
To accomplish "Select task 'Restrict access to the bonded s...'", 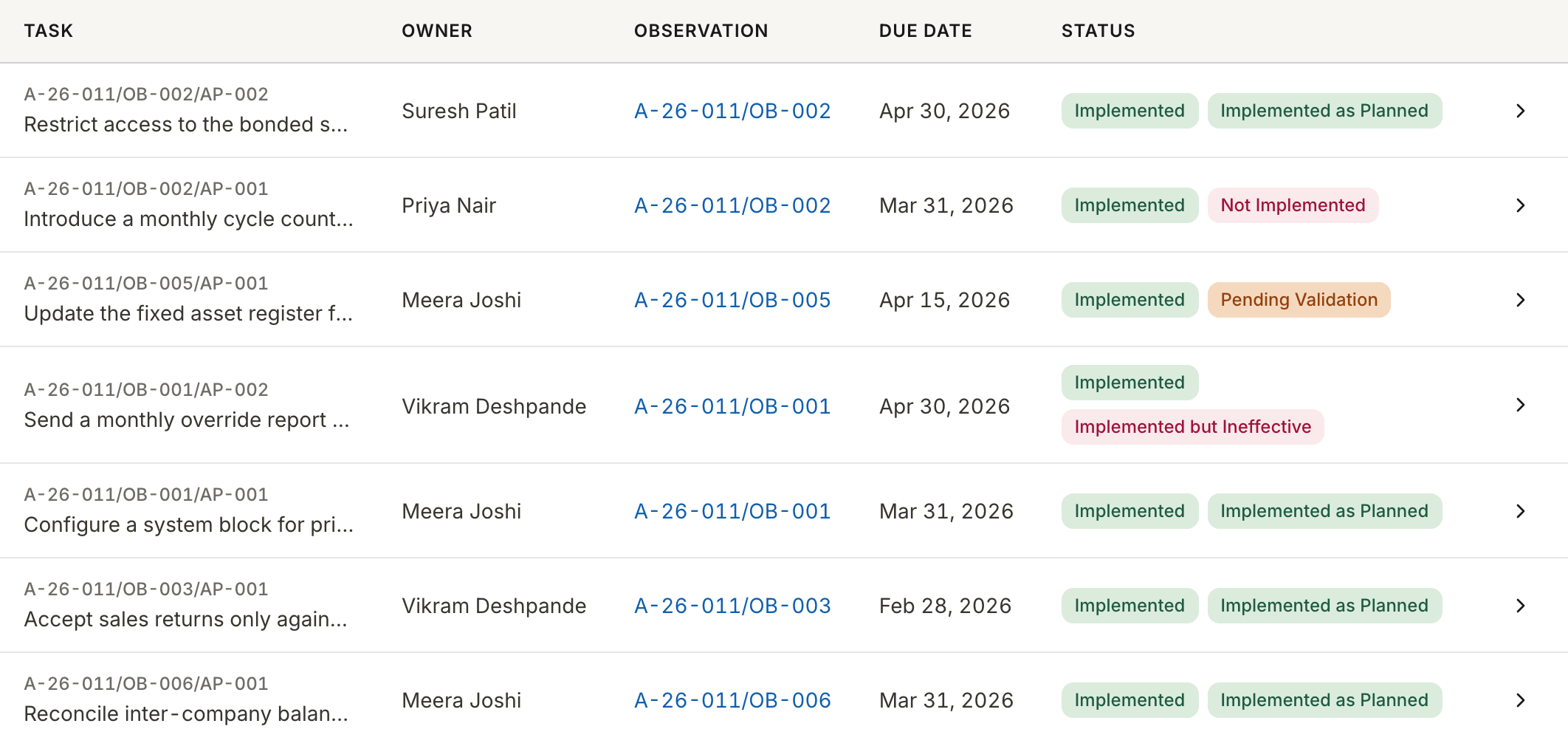I will (185, 125).
